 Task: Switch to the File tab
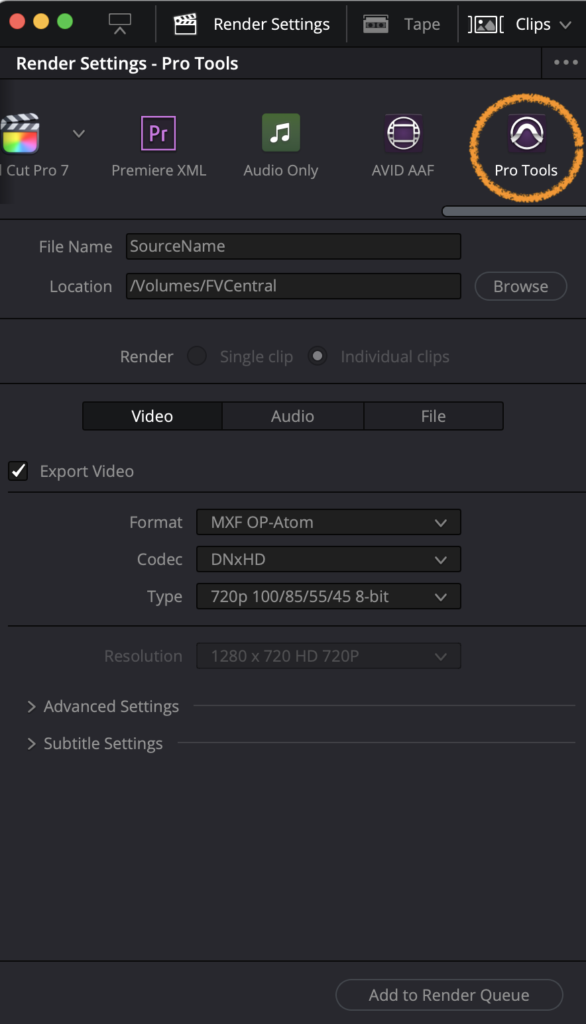tap(433, 416)
